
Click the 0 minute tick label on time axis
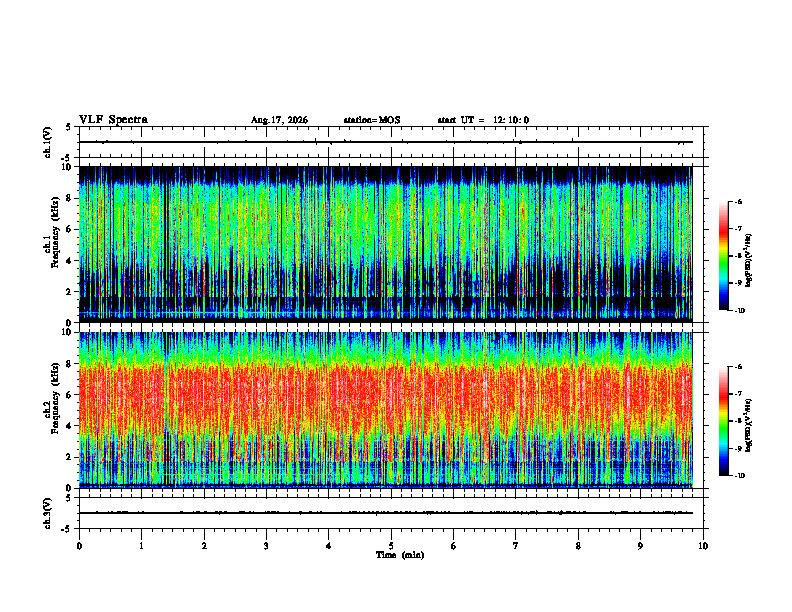[x=79, y=546]
